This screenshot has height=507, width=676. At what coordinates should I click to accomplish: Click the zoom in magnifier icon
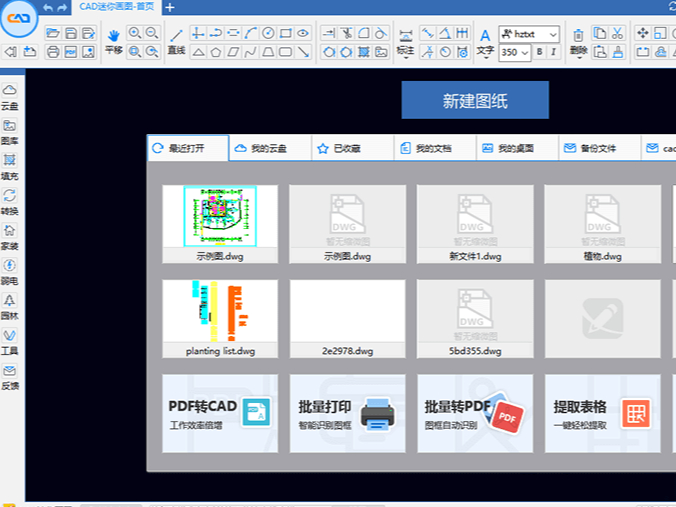(x=135, y=33)
